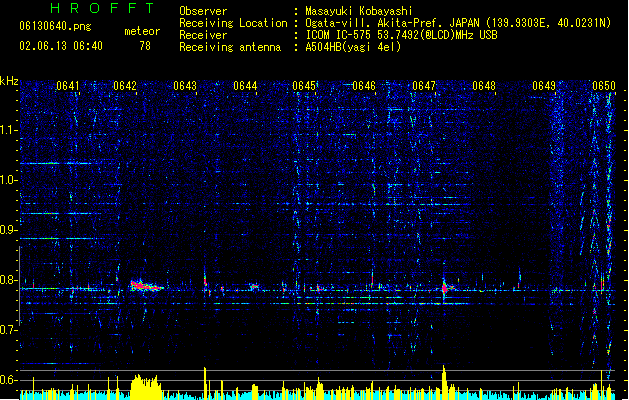Click the 1.1 kHz axis label
The height and width of the screenshot is (400, 629).
(9, 130)
